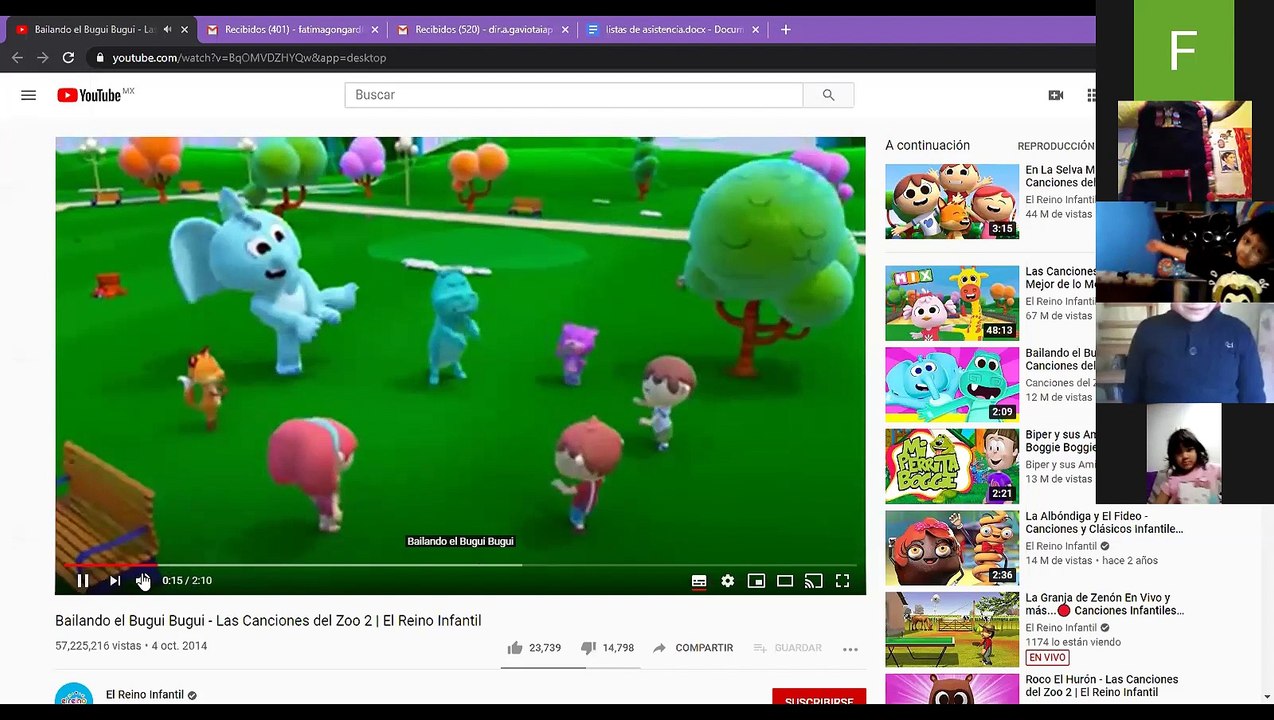Cast the video to a TV

(814, 581)
